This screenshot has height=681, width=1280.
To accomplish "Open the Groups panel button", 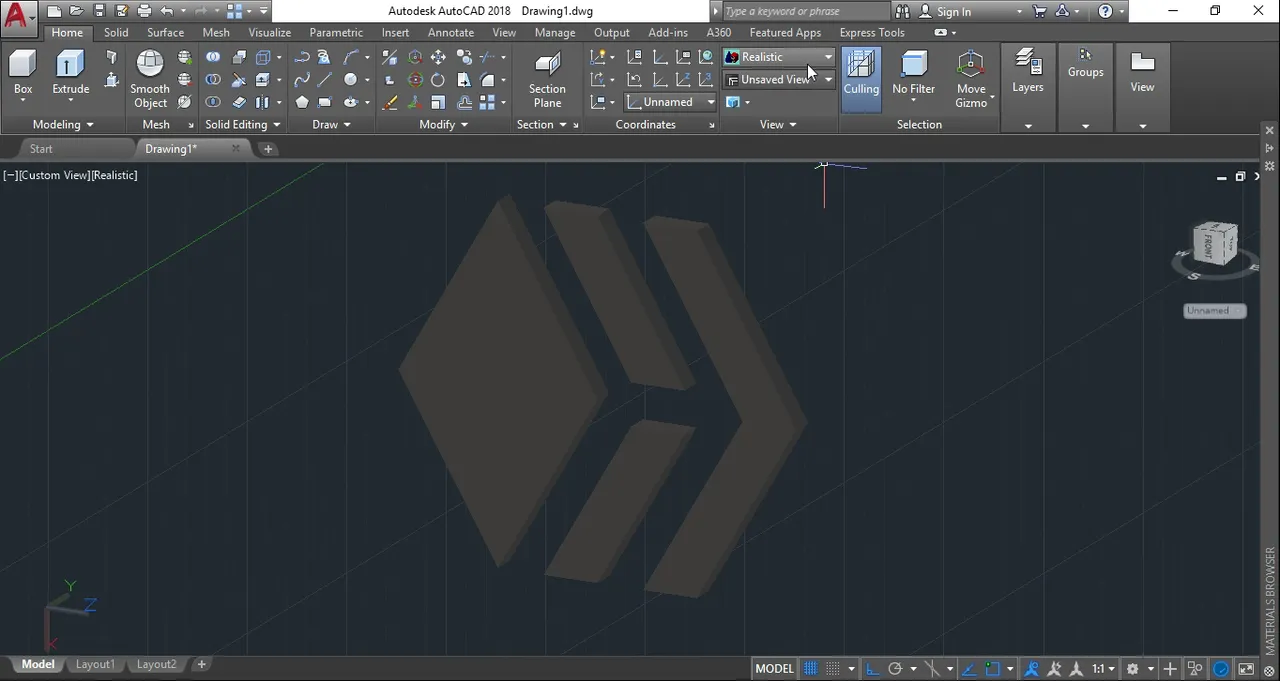I will [x=1085, y=88].
